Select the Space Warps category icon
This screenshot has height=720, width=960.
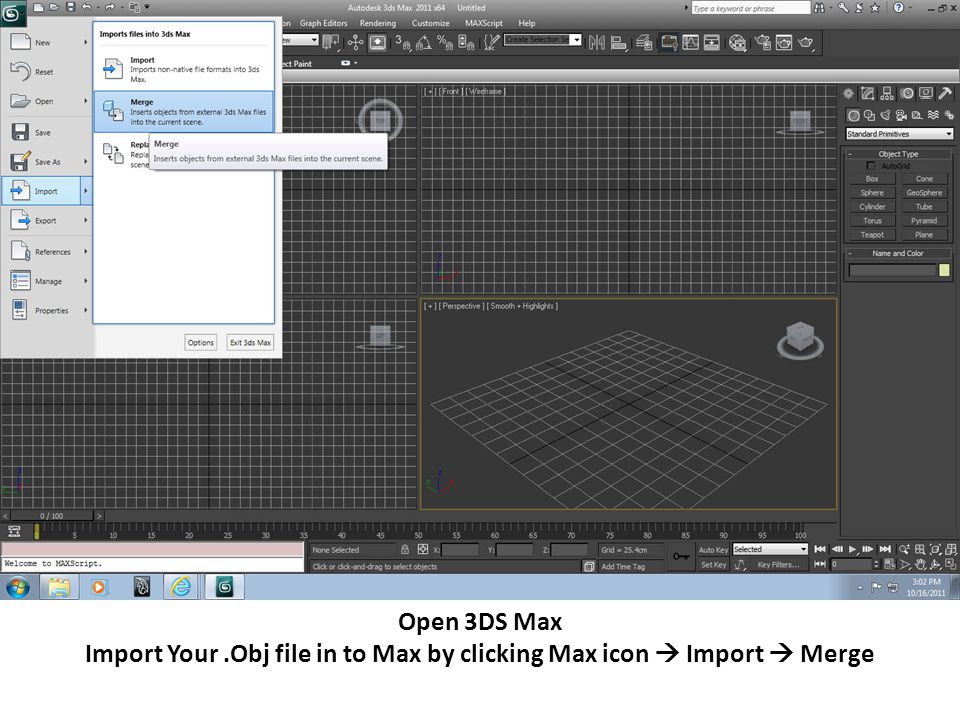(x=933, y=115)
